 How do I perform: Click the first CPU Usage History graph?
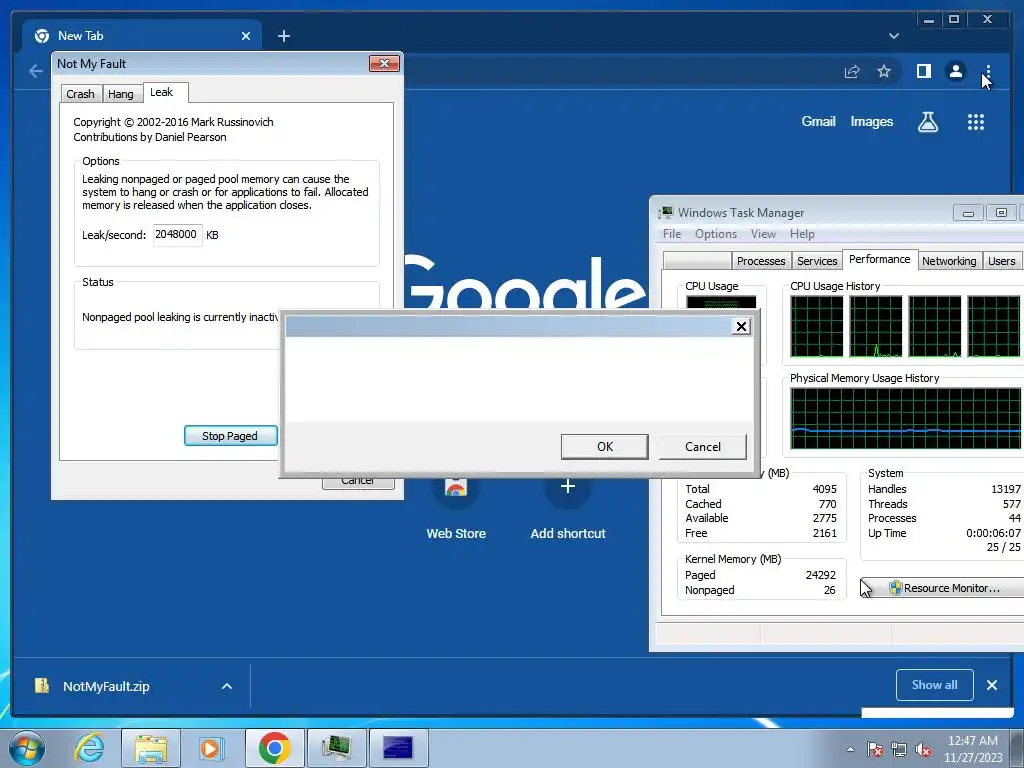(816, 327)
